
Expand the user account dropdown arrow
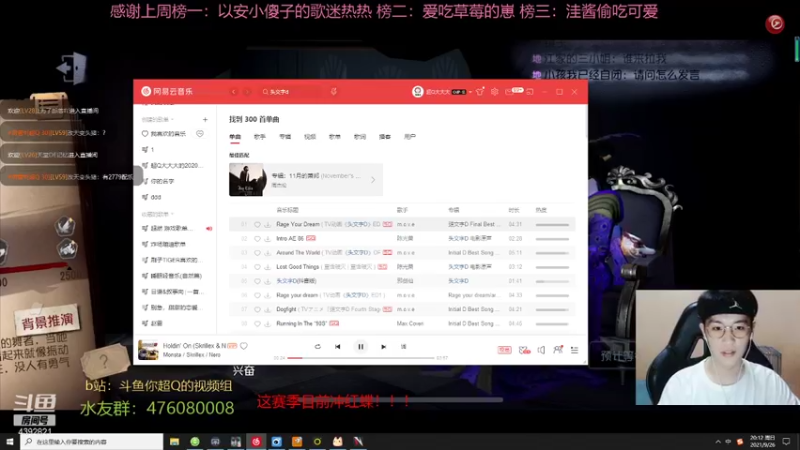tap(470, 92)
